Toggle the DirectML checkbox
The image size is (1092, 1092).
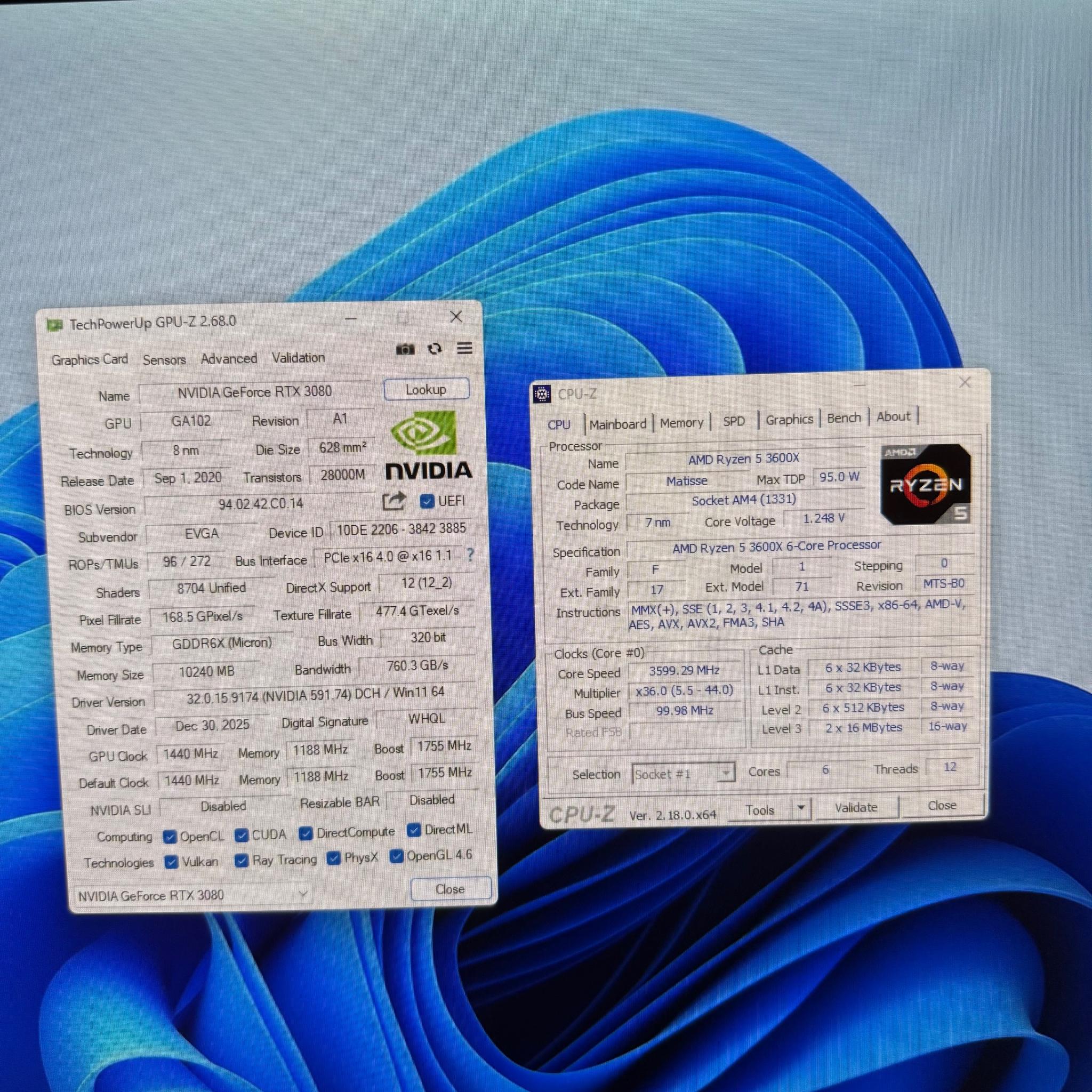click(x=414, y=830)
